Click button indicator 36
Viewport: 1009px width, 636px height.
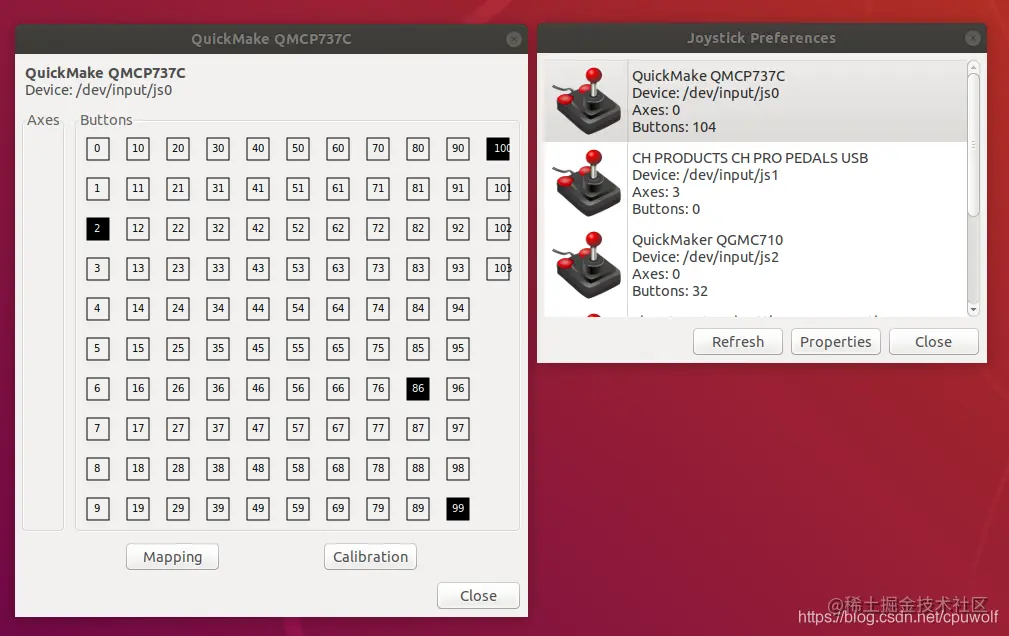[x=218, y=389]
